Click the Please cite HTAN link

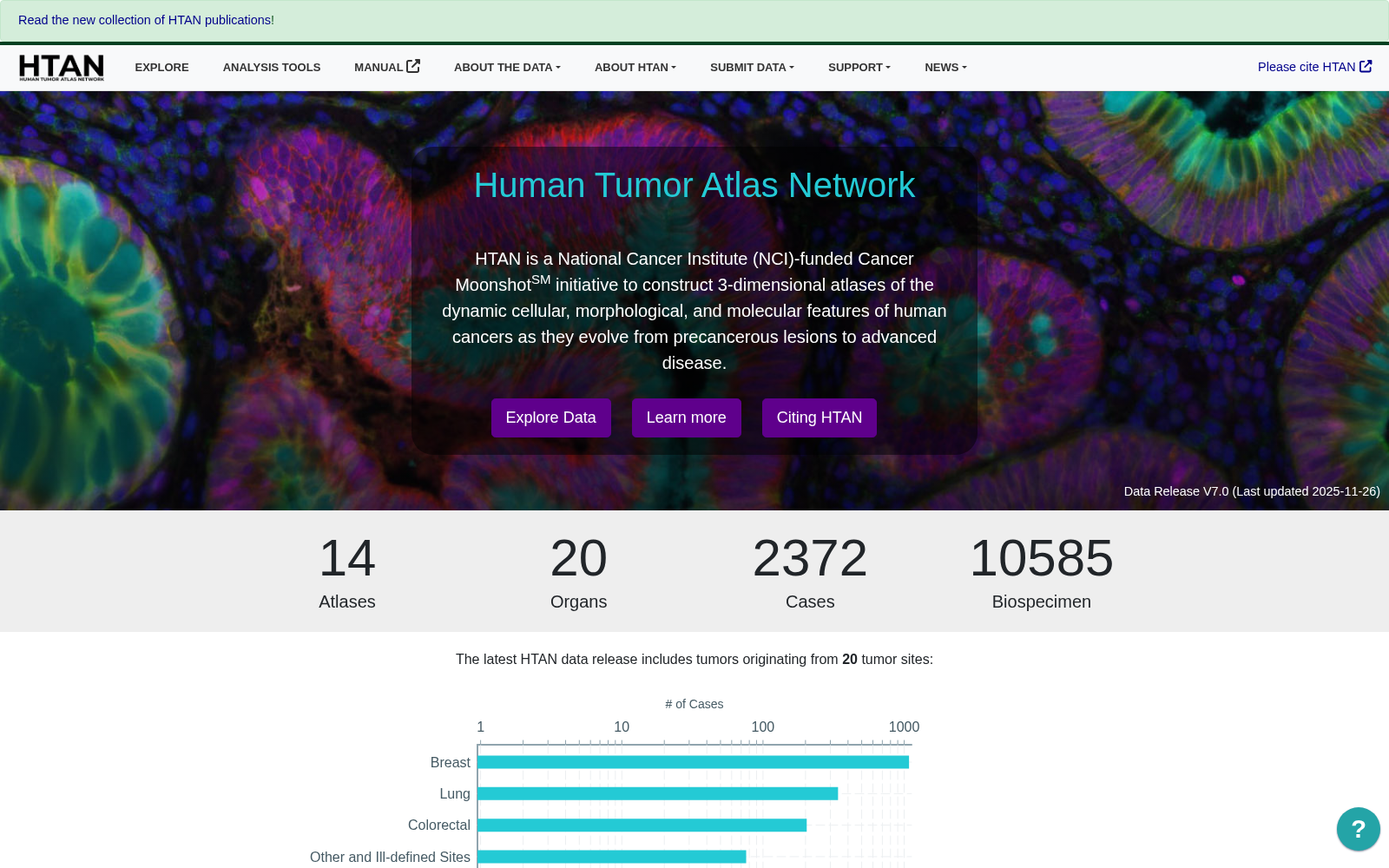click(x=1314, y=67)
